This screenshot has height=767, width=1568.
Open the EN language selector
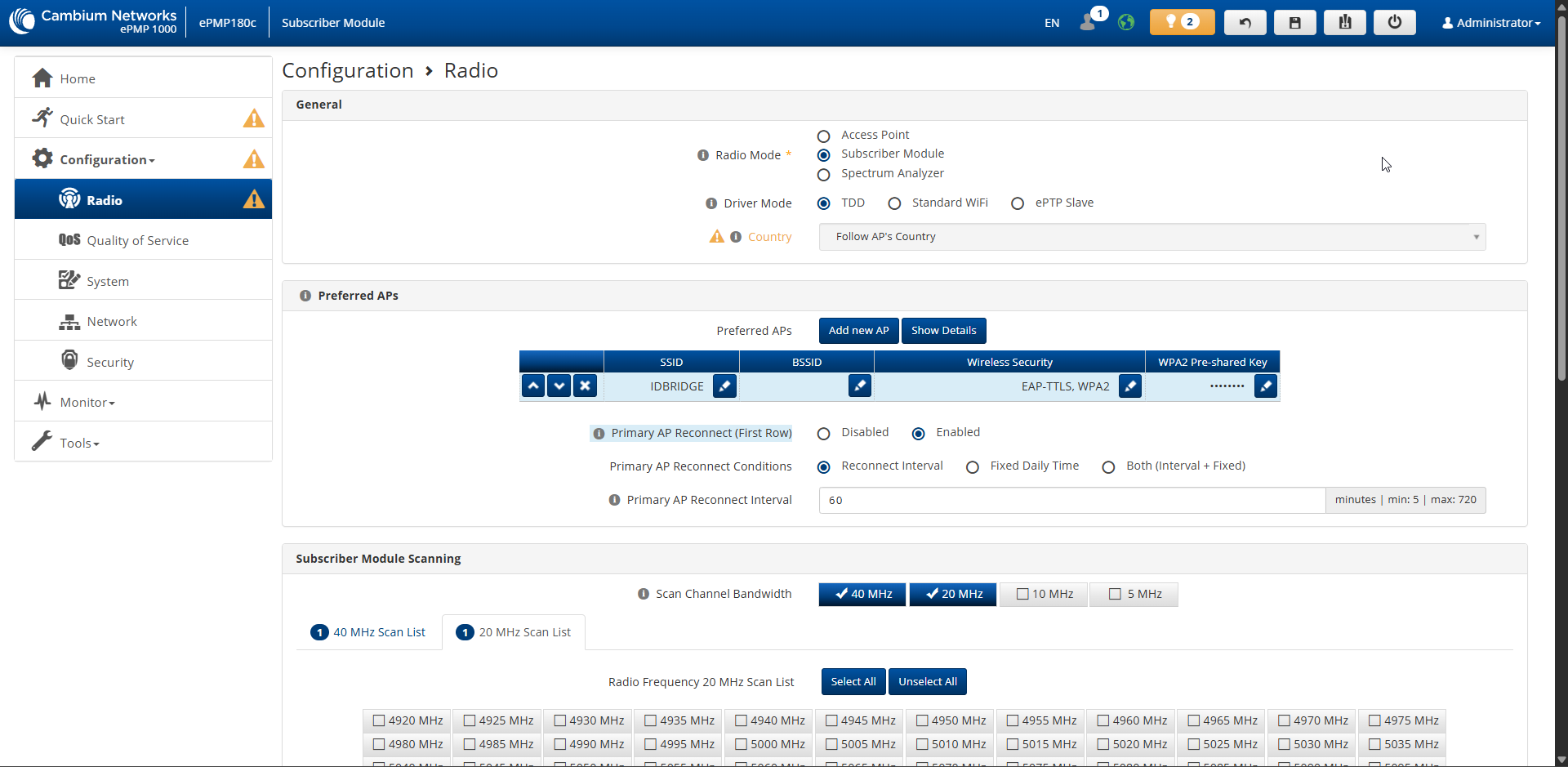pyautogui.click(x=1052, y=23)
